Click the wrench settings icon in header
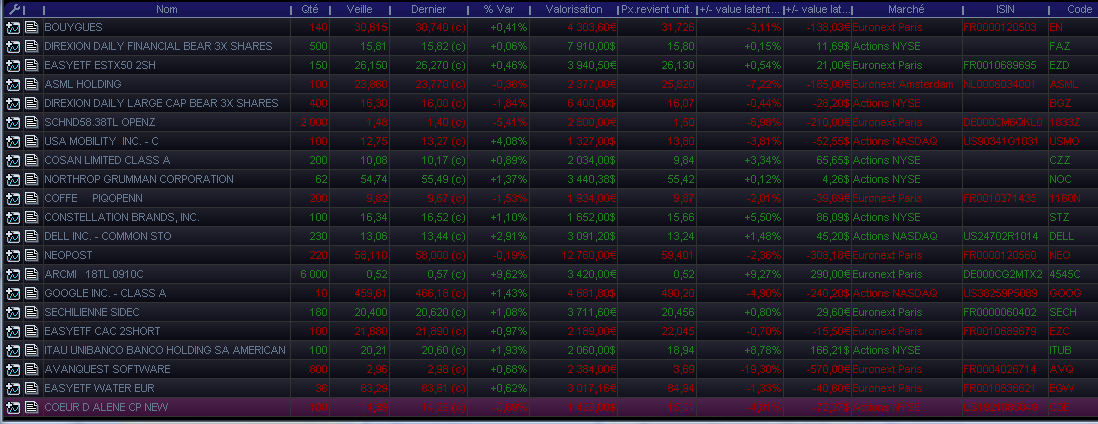The height and width of the screenshot is (424, 1098). pyautogui.click(x=13, y=10)
